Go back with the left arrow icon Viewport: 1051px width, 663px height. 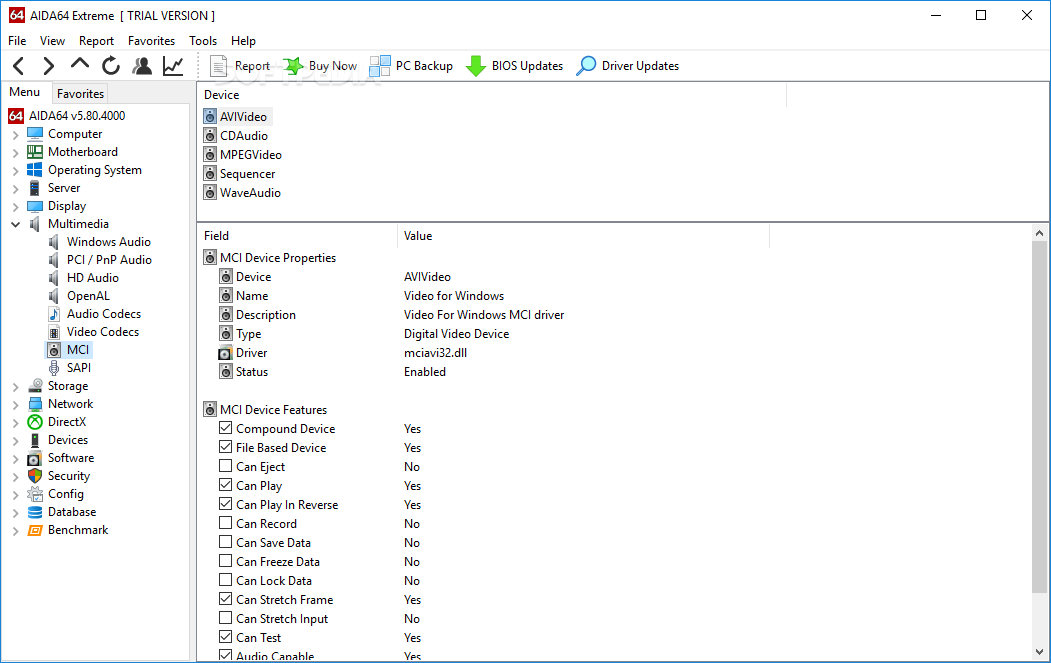coord(19,66)
